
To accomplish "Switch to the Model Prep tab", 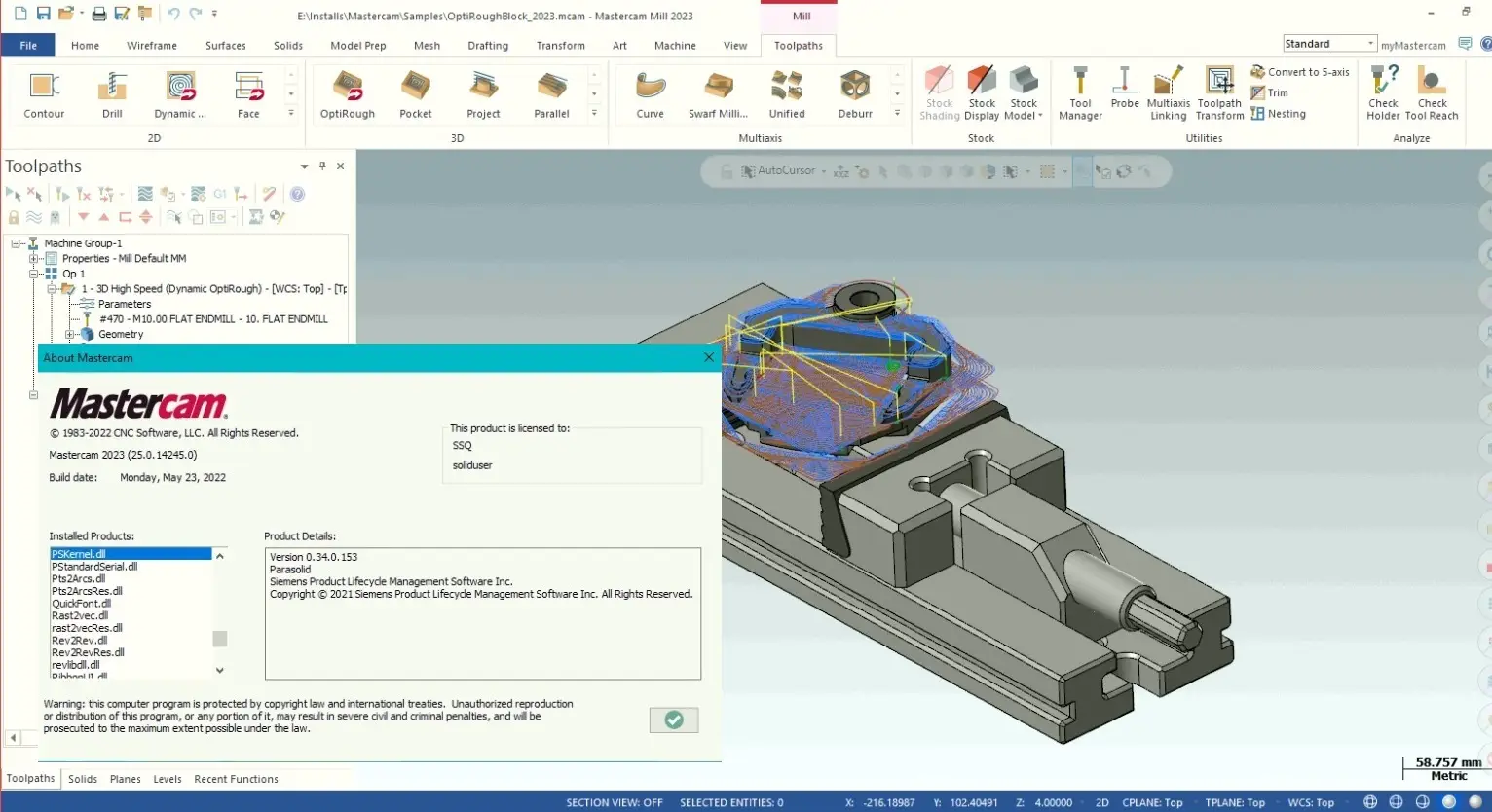I will point(358,46).
